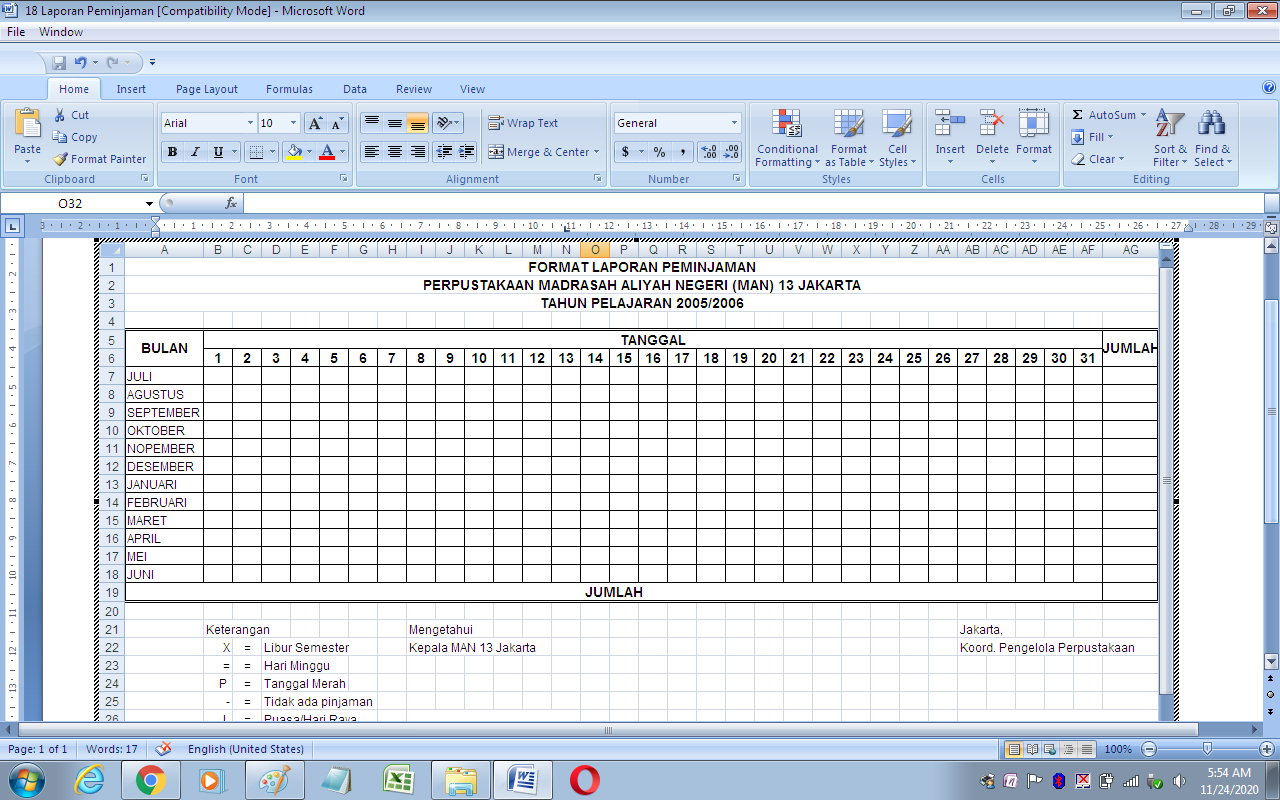
Task: Toggle Bold formatting
Action: (x=172, y=152)
